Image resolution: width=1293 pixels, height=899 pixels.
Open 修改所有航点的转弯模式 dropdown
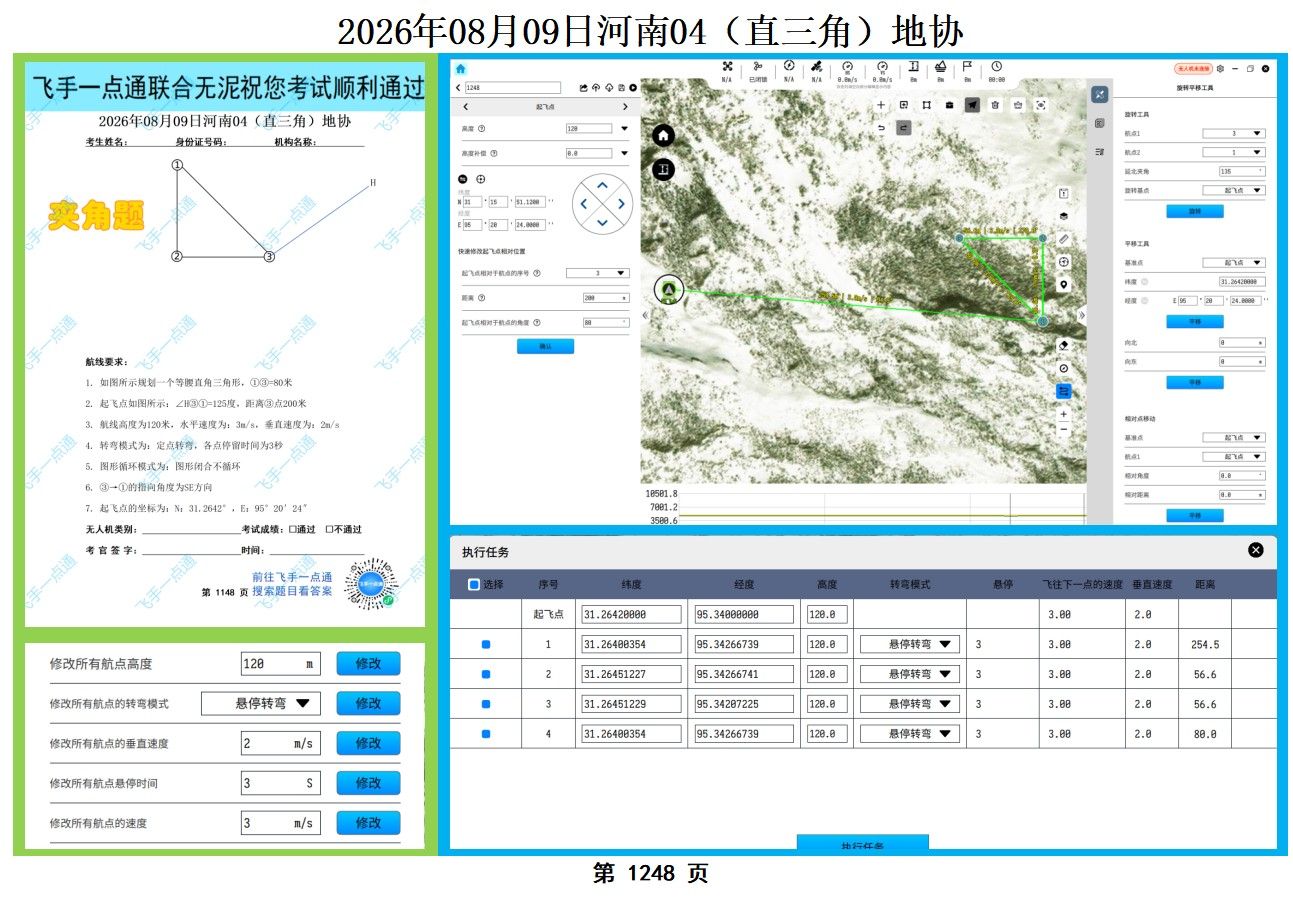261,703
